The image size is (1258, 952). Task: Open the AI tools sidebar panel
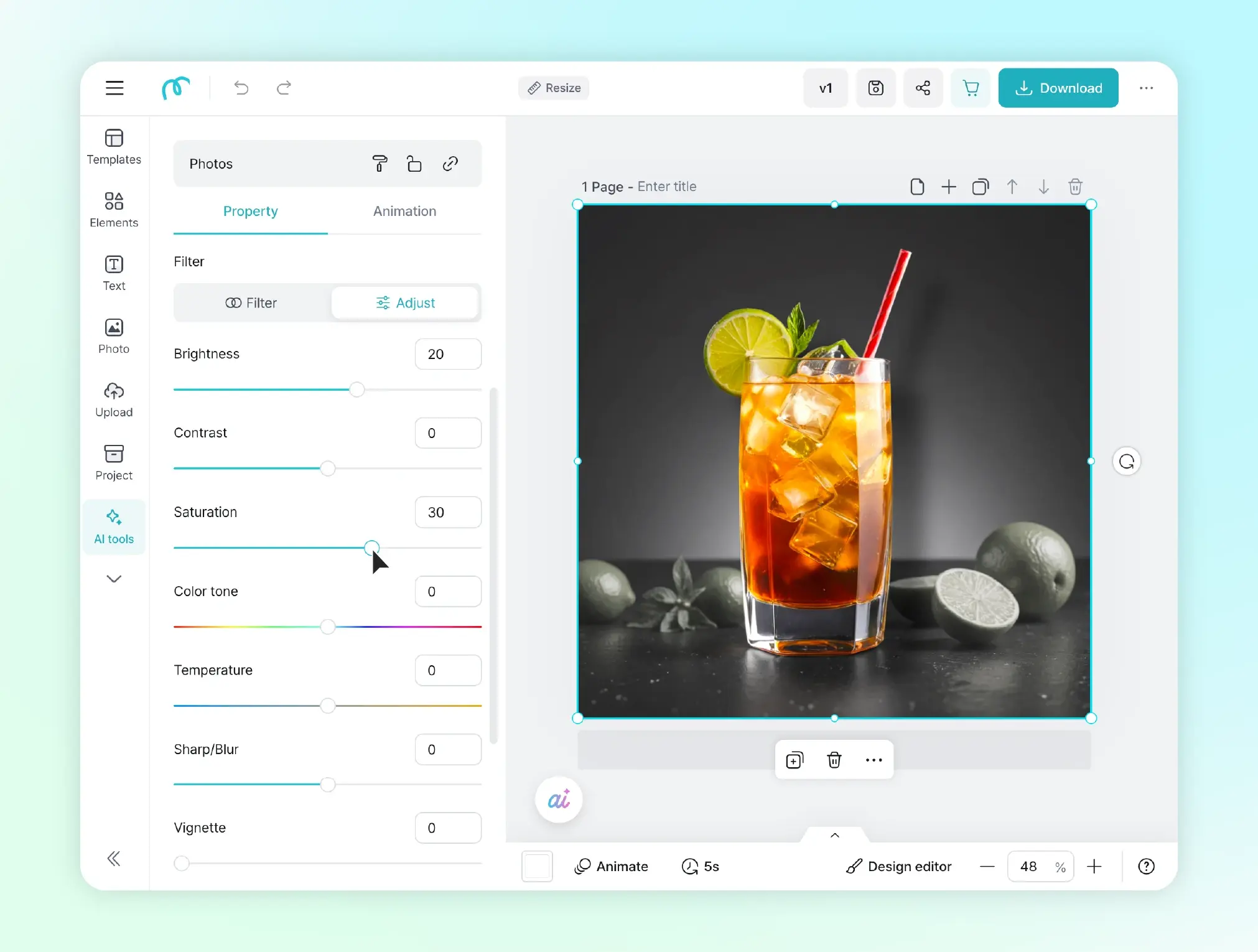point(114,526)
